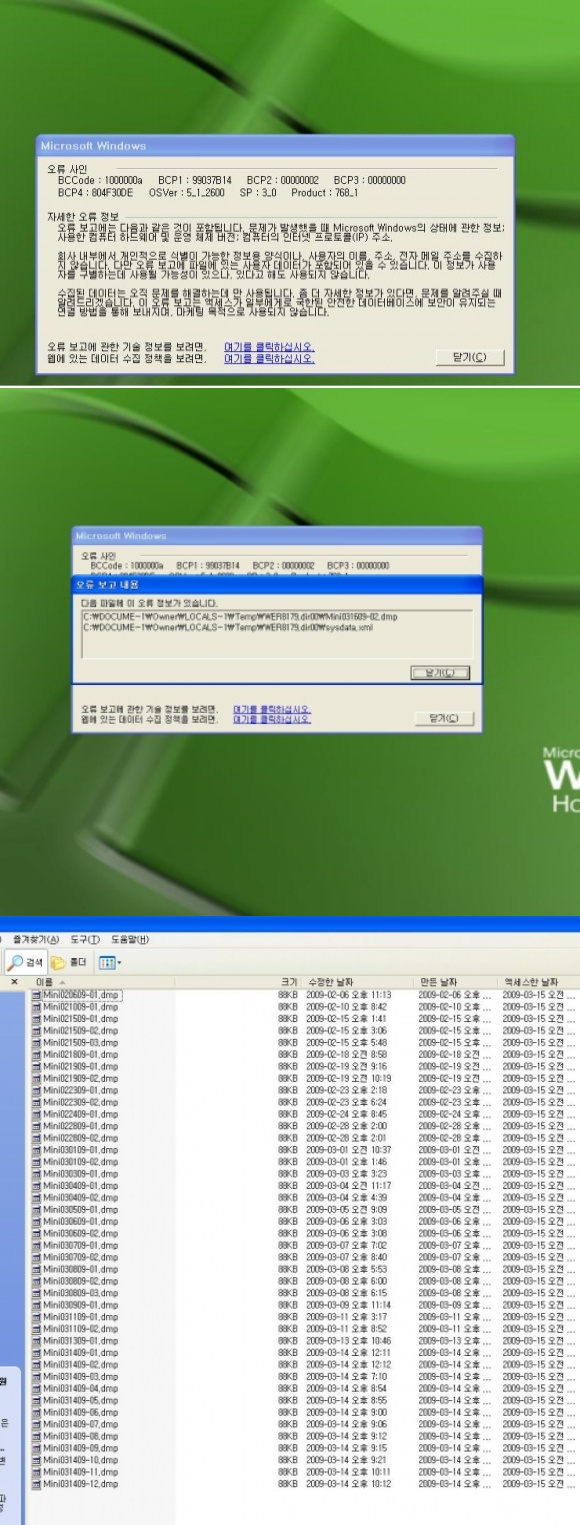The image size is (580, 1525).
Task: Click file icon of Mini030109-02.dmp
Action: click(36, 1163)
